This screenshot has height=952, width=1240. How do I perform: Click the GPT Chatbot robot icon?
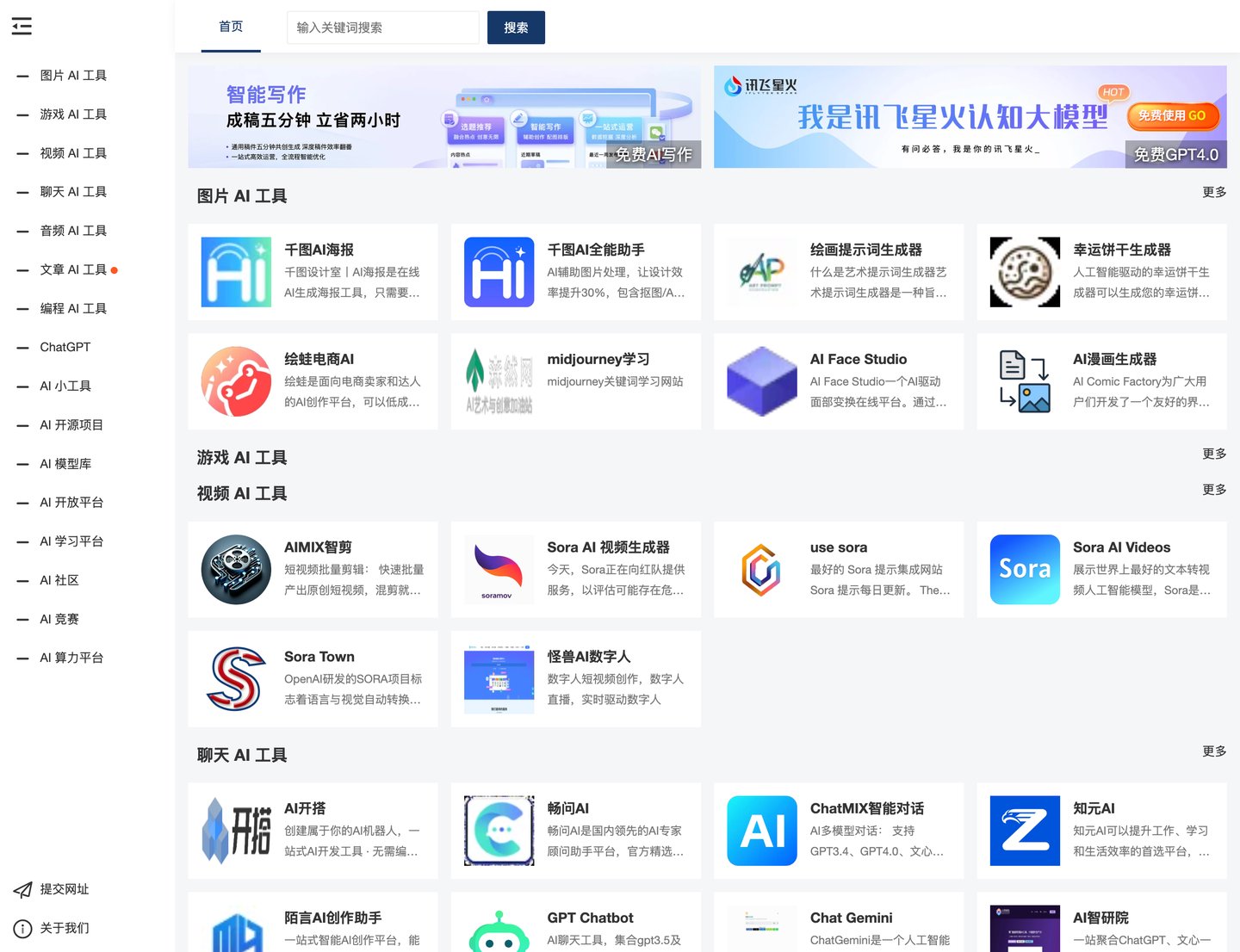[499, 930]
